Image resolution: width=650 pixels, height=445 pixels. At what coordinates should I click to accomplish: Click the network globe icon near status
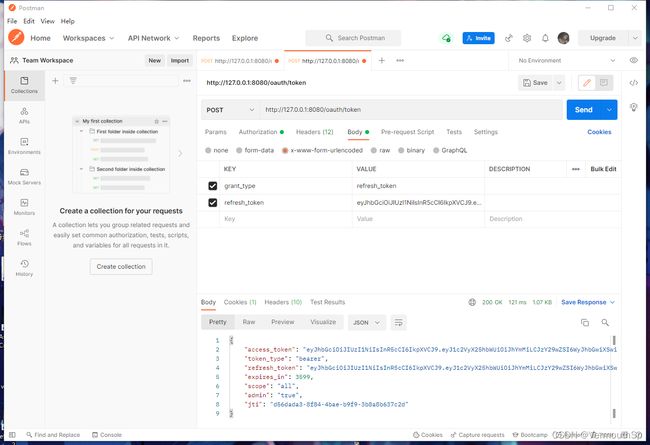pyautogui.click(x=472, y=302)
